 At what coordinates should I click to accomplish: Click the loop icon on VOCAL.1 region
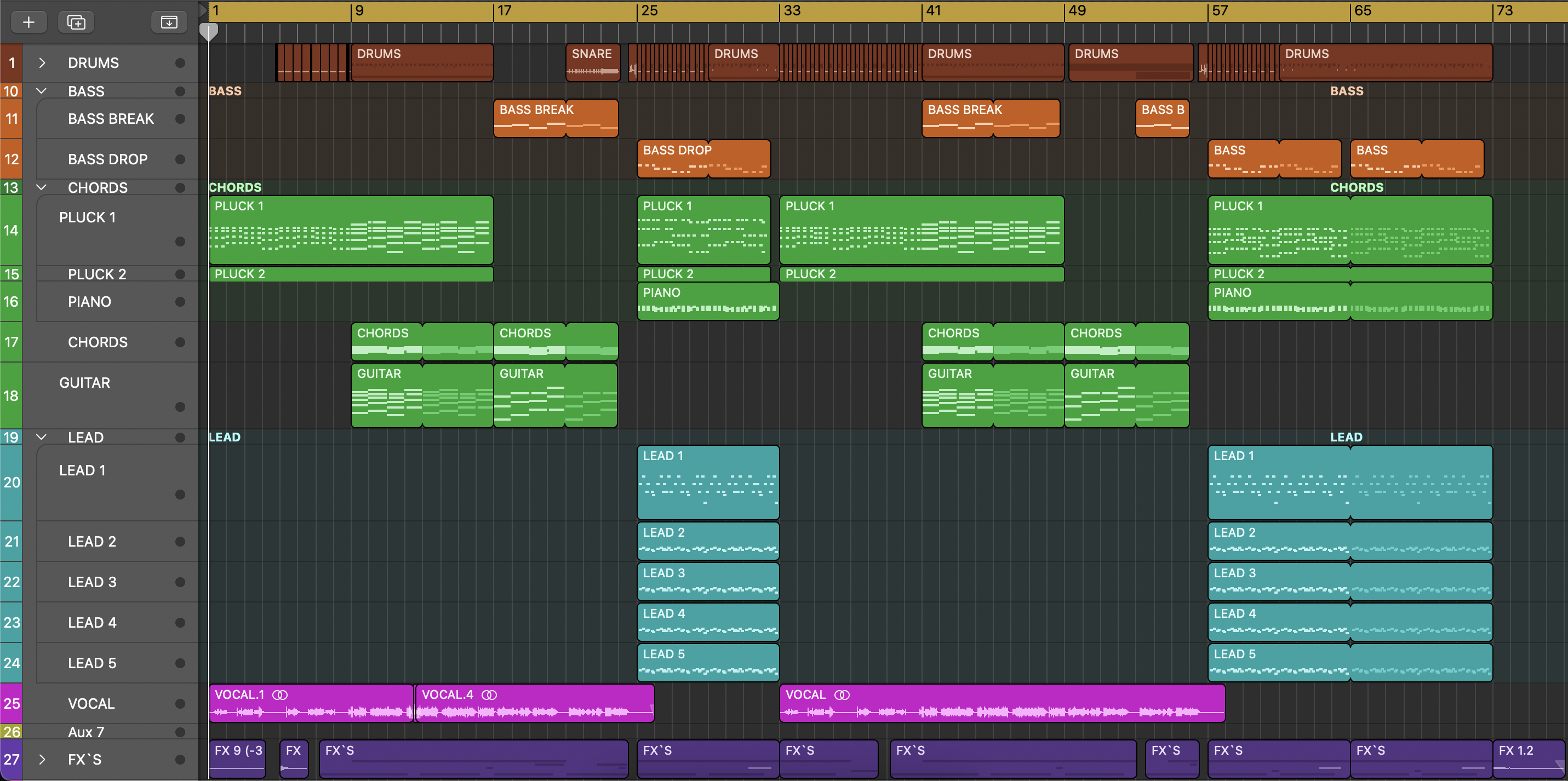pyautogui.click(x=279, y=694)
